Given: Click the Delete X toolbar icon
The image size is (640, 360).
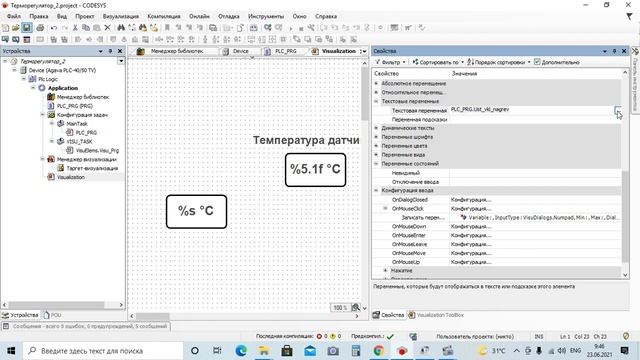Looking at the screenshot, I should (107, 28).
